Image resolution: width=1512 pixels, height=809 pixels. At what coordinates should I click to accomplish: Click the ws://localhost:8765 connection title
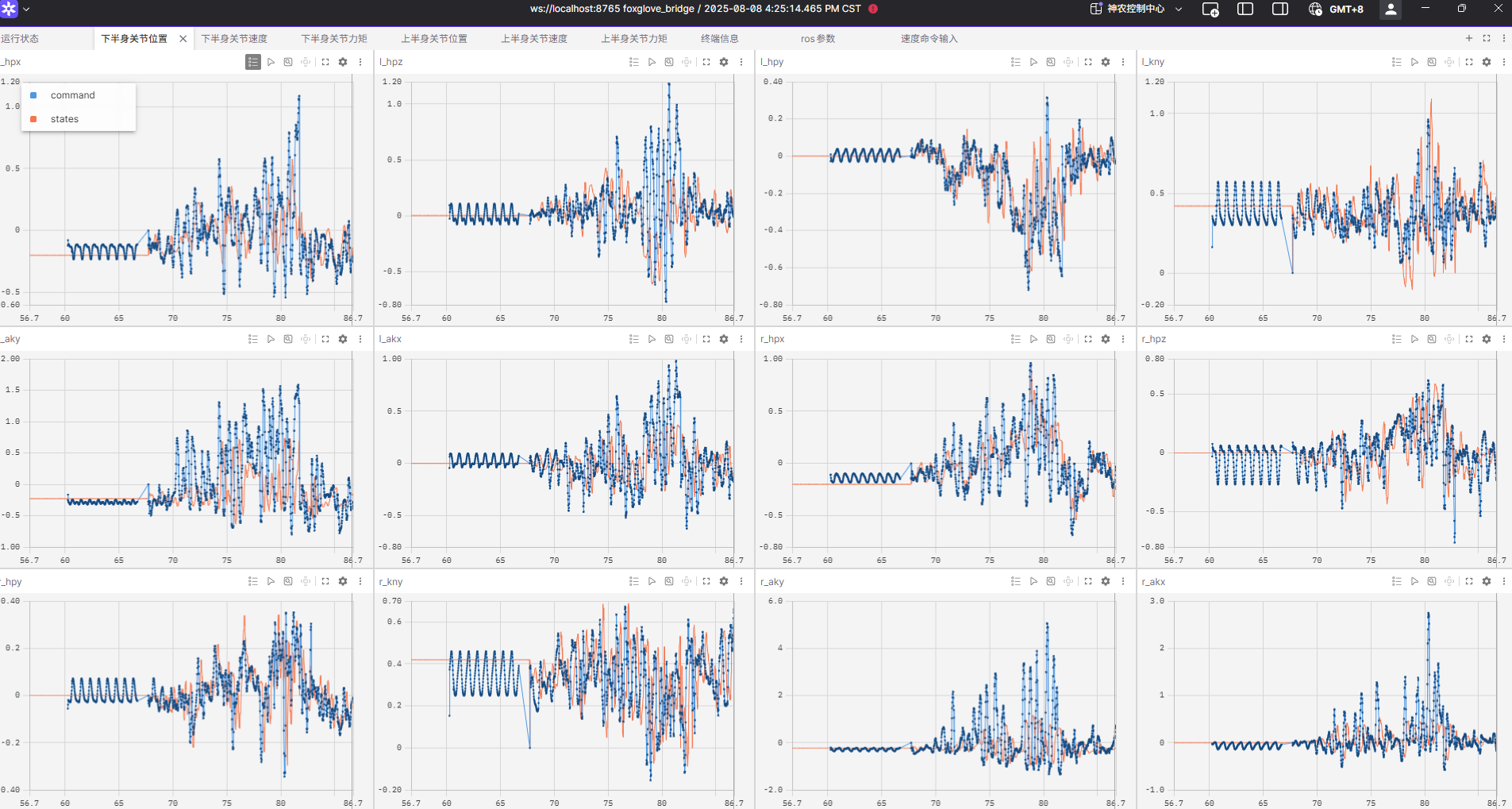695,9
